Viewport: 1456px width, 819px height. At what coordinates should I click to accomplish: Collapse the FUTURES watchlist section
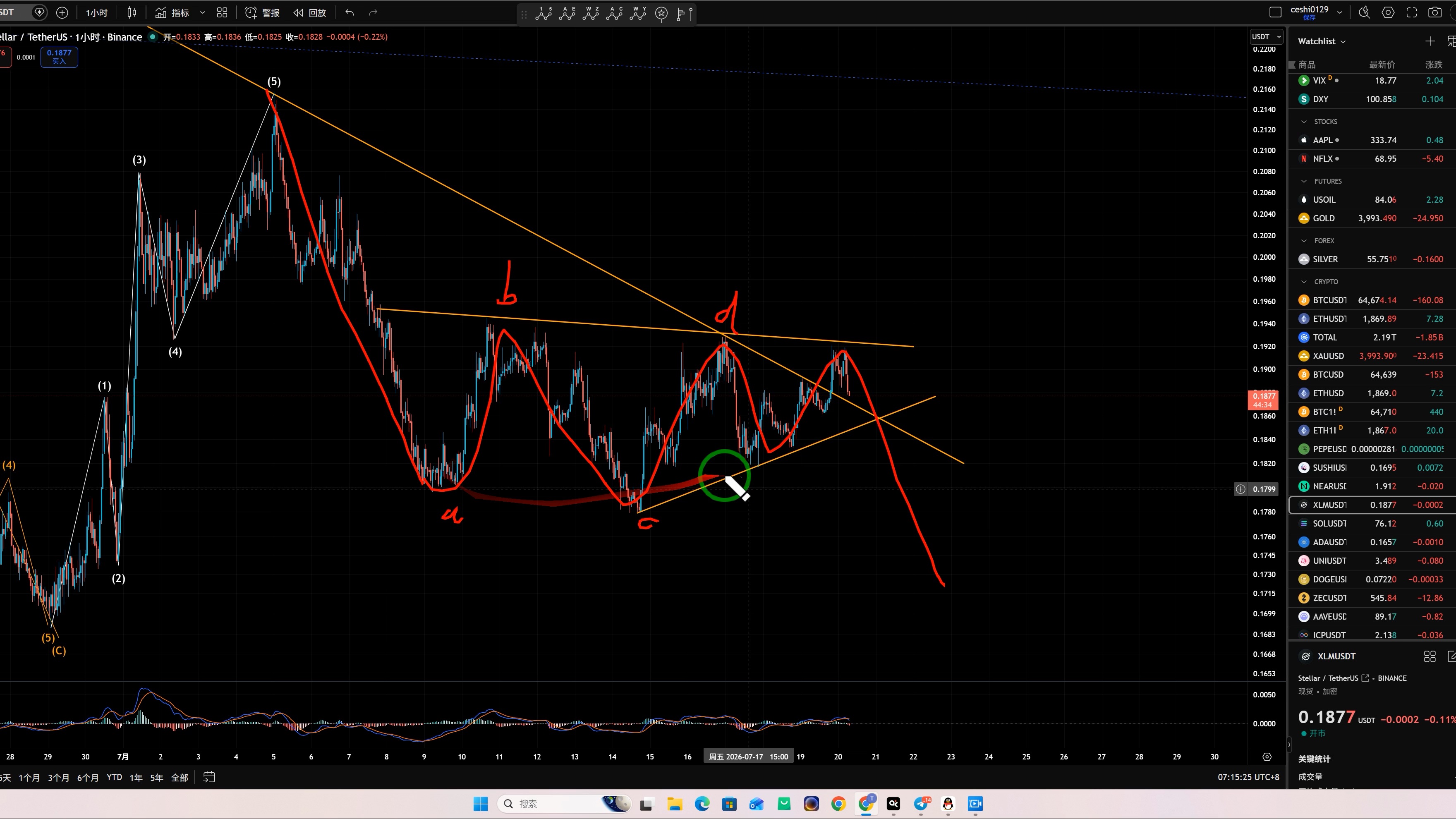tap(1304, 181)
